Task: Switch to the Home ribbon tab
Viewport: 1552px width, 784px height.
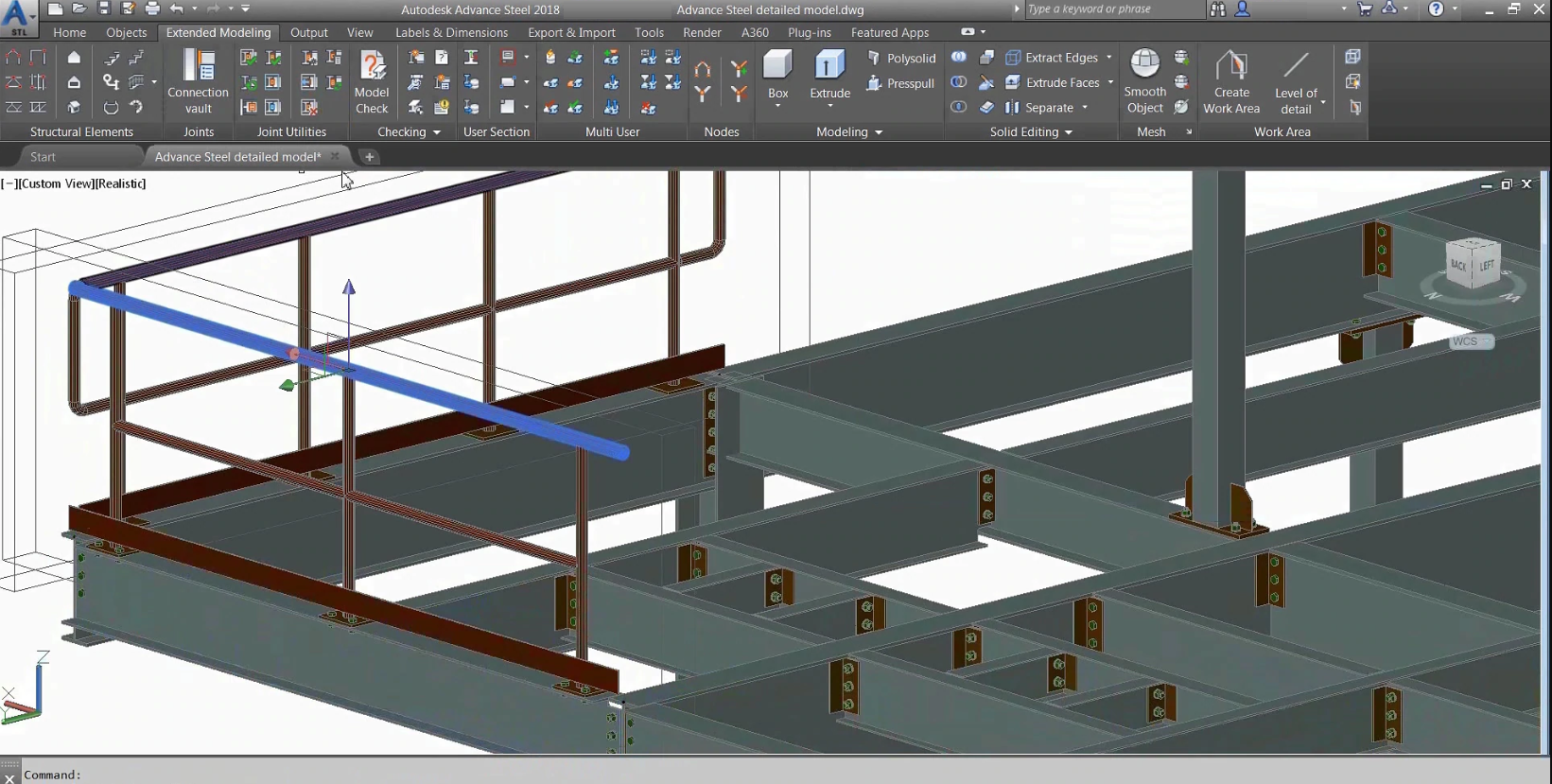Action: click(70, 32)
